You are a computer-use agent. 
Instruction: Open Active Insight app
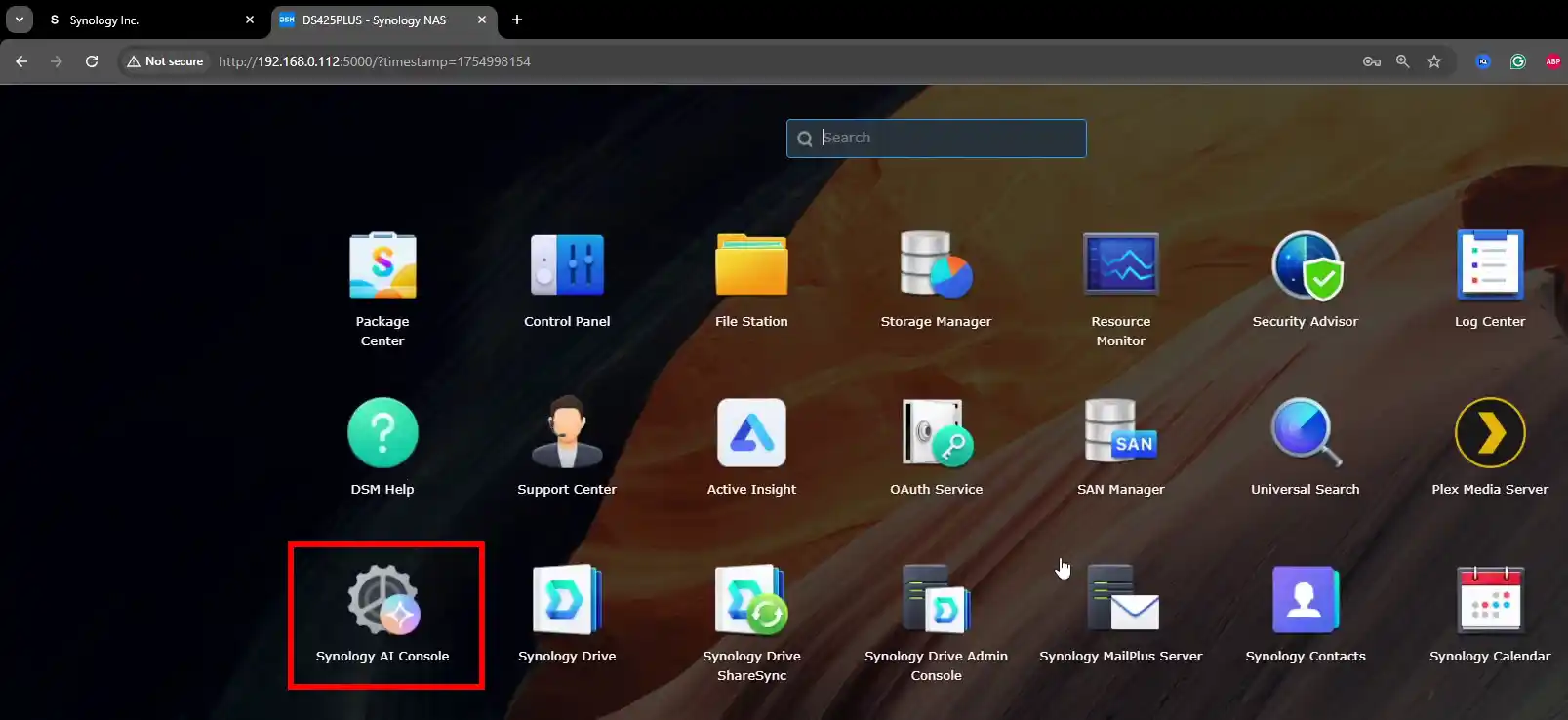(751, 433)
